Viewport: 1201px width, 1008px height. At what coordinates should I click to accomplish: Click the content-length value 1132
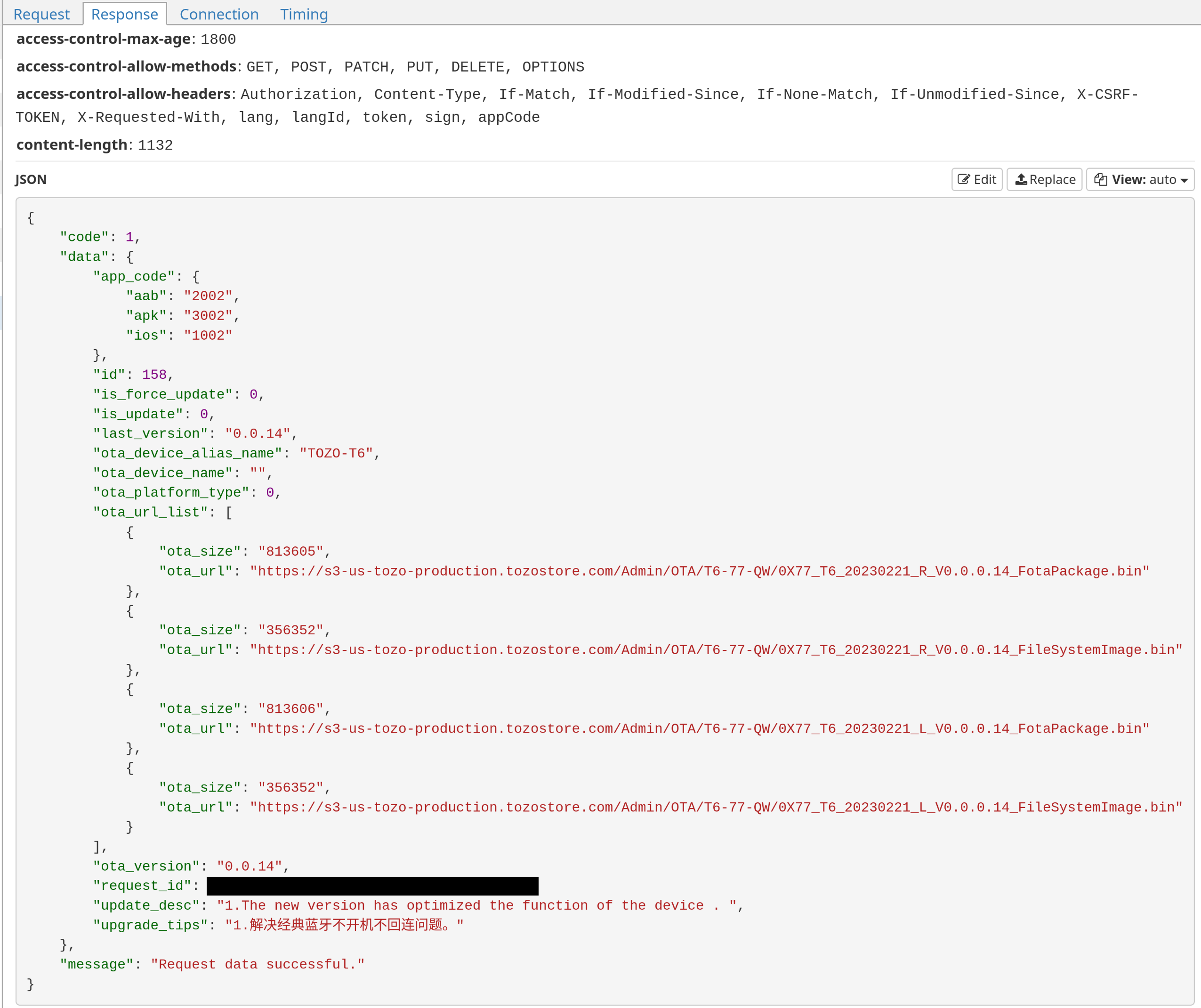click(155, 145)
